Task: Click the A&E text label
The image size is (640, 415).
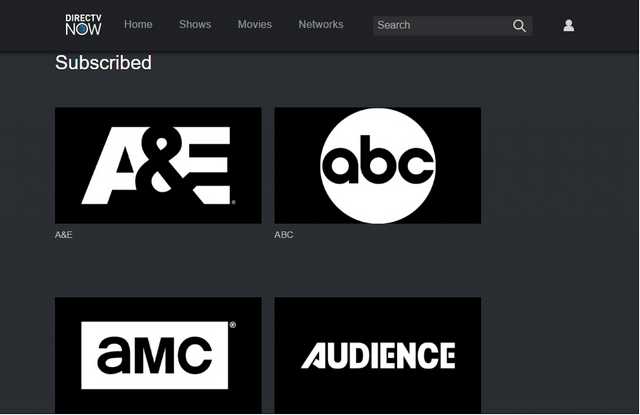Action: pos(64,235)
